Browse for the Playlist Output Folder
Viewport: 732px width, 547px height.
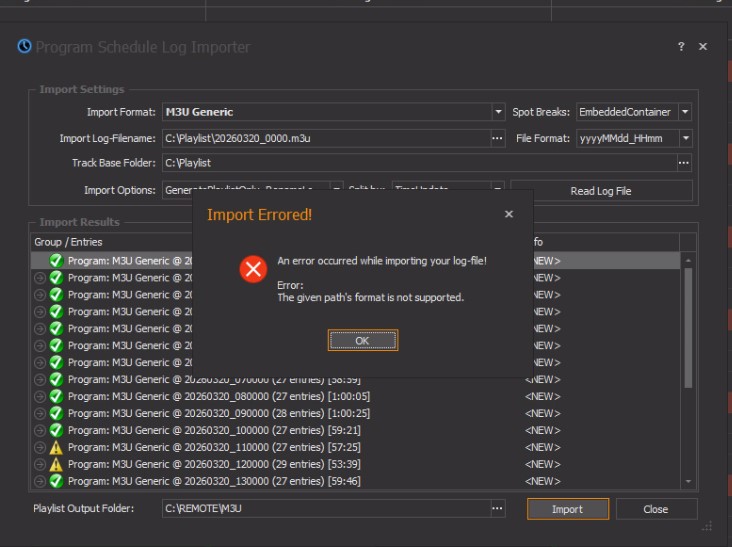point(498,509)
